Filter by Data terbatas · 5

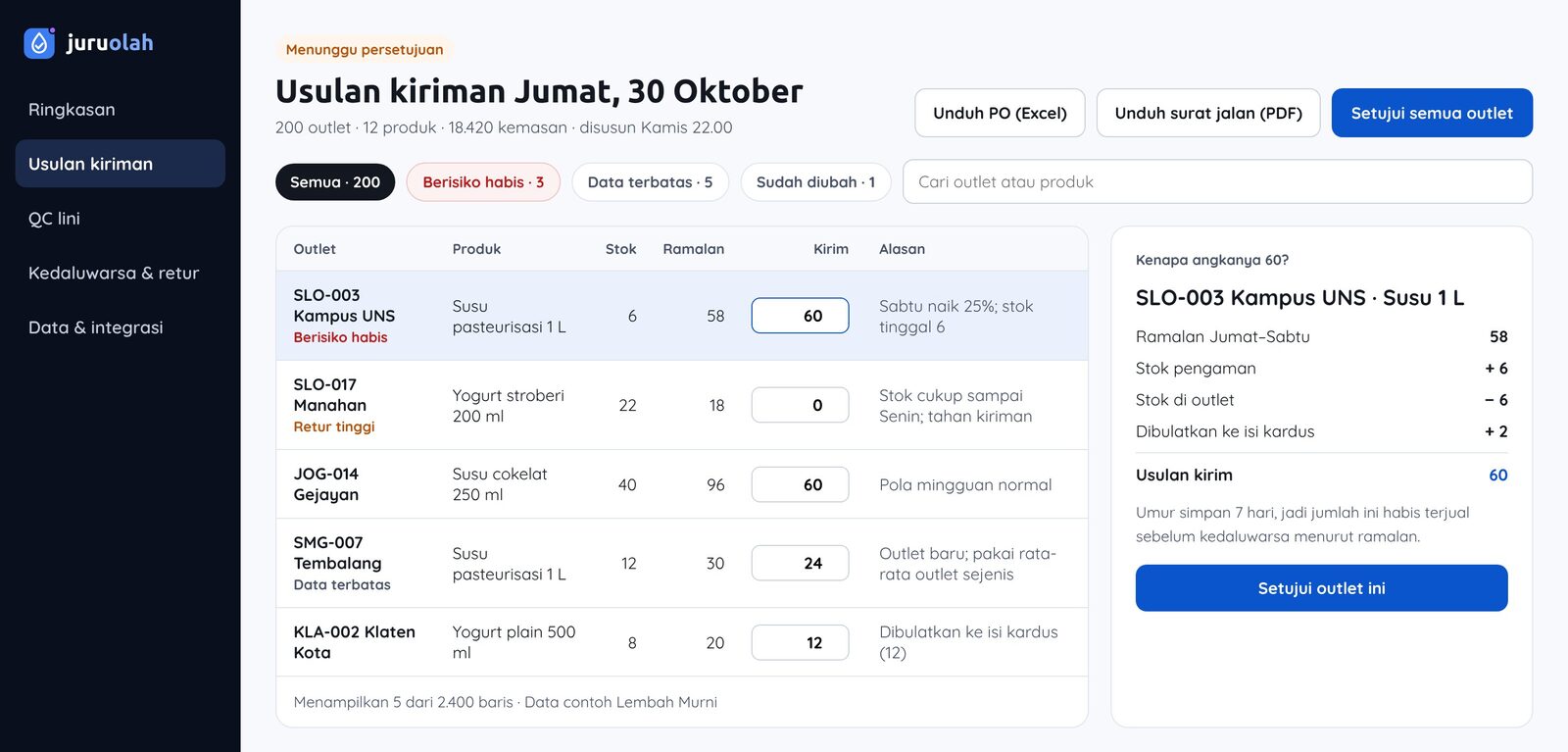coord(650,182)
